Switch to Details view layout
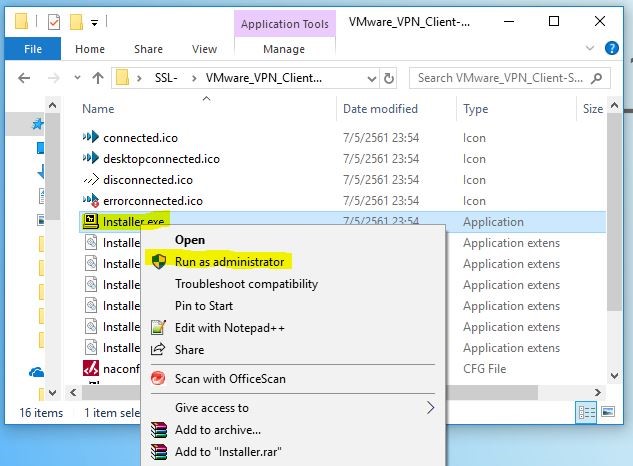 pyautogui.click(x=587, y=412)
